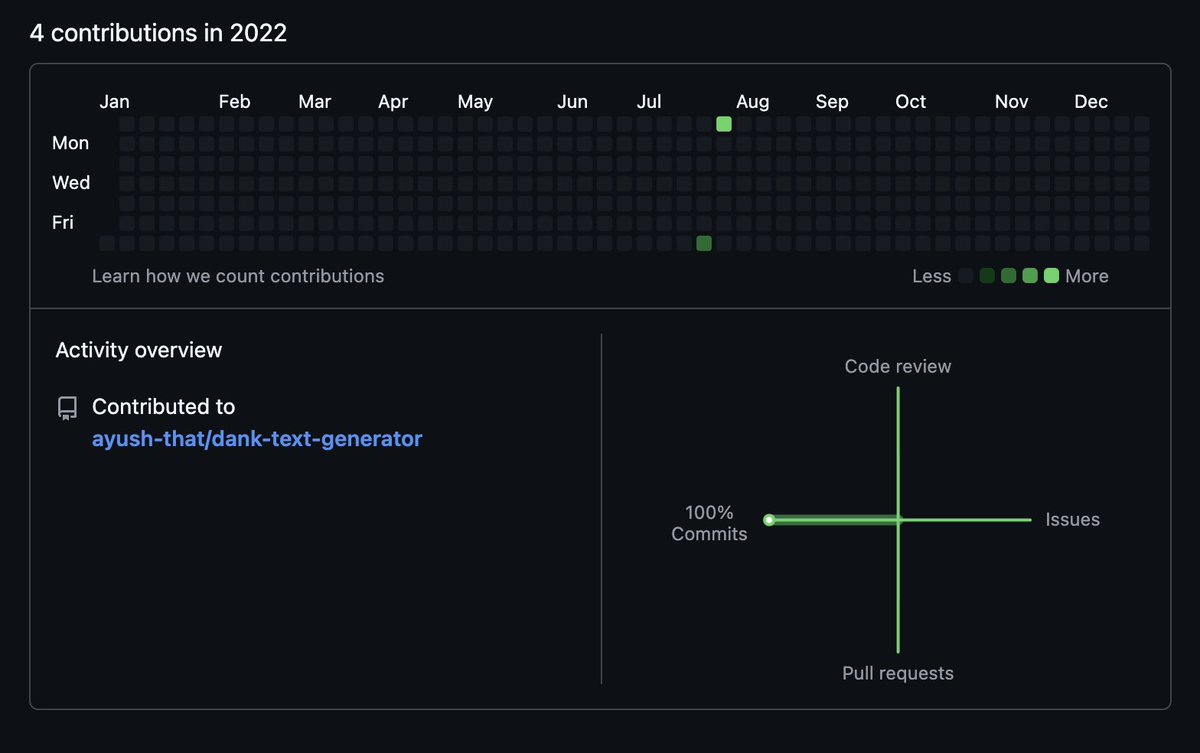
Task: Click the 'Activity overview' heading
Action: (139, 350)
